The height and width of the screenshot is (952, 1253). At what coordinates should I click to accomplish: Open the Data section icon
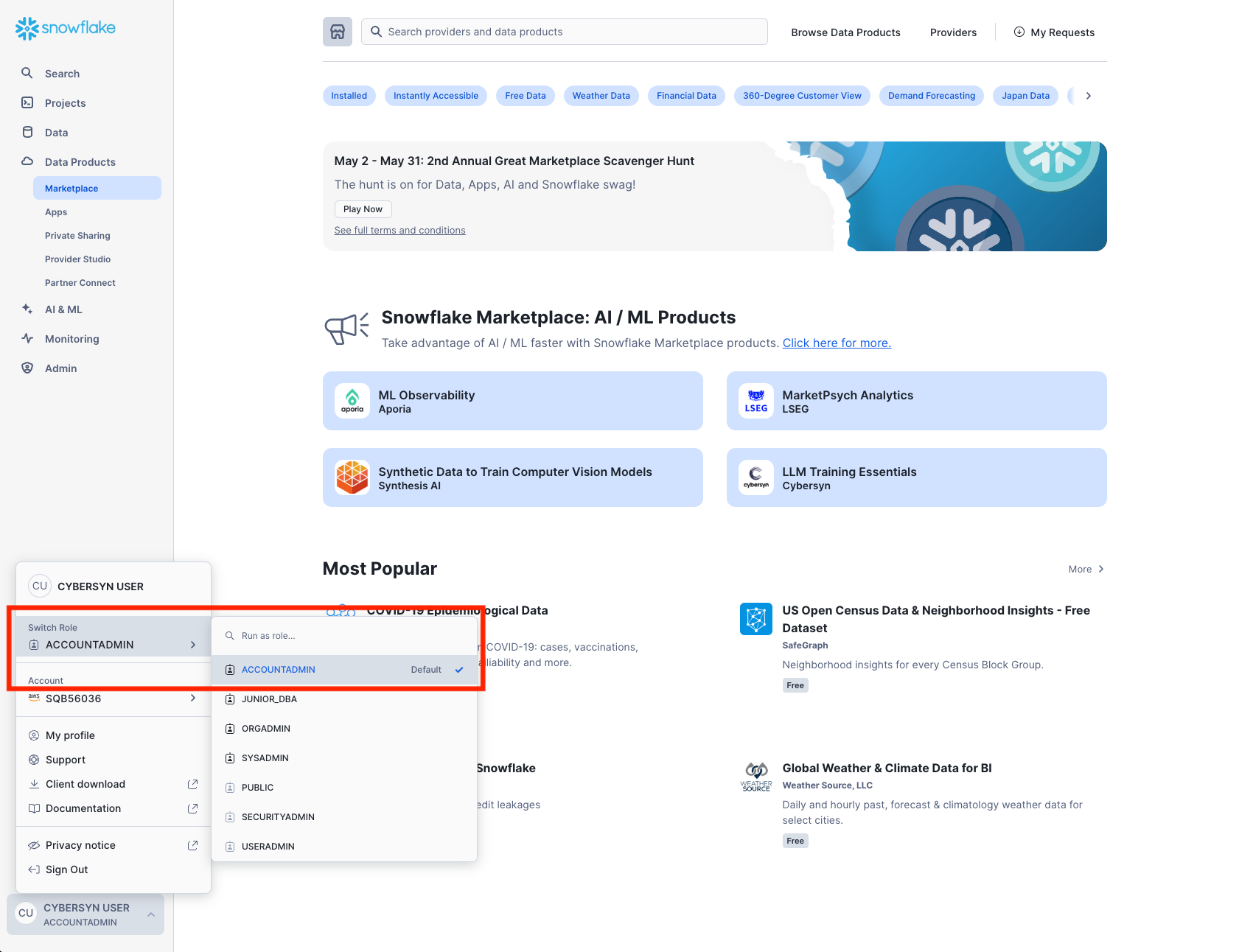click(x=27, y=132)
